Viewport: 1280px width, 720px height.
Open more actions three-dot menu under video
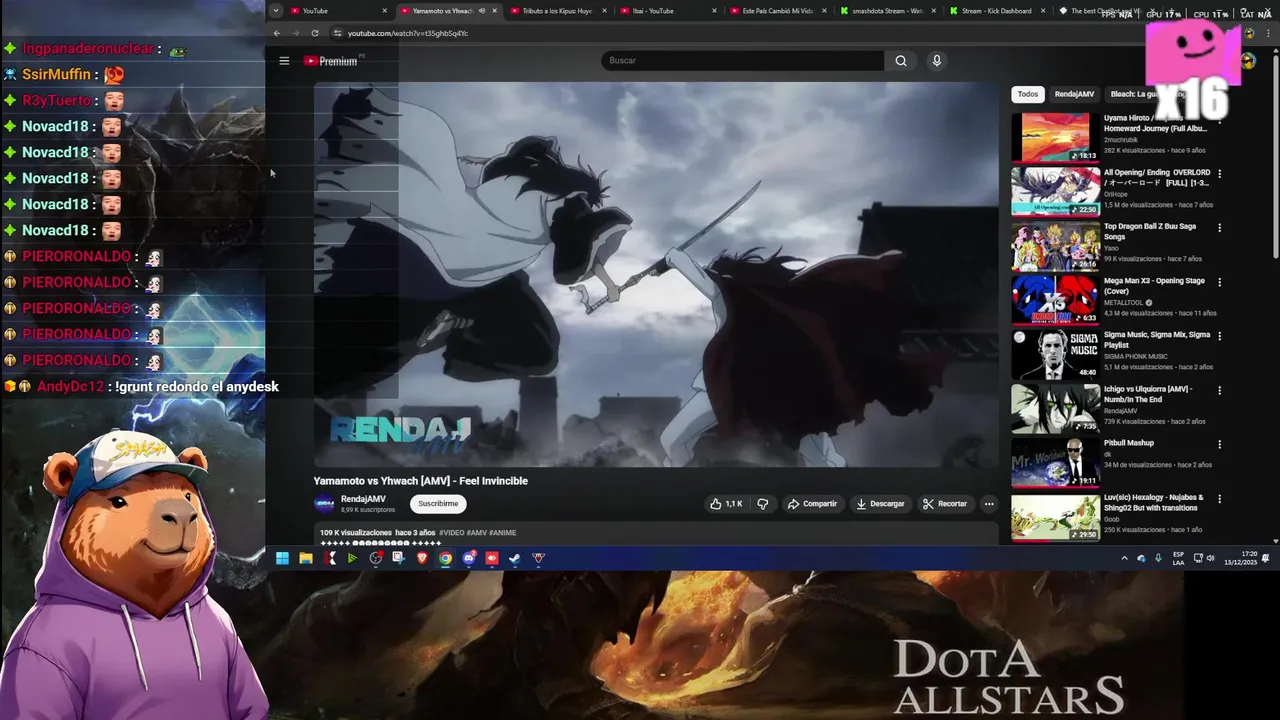click(989, 504)
